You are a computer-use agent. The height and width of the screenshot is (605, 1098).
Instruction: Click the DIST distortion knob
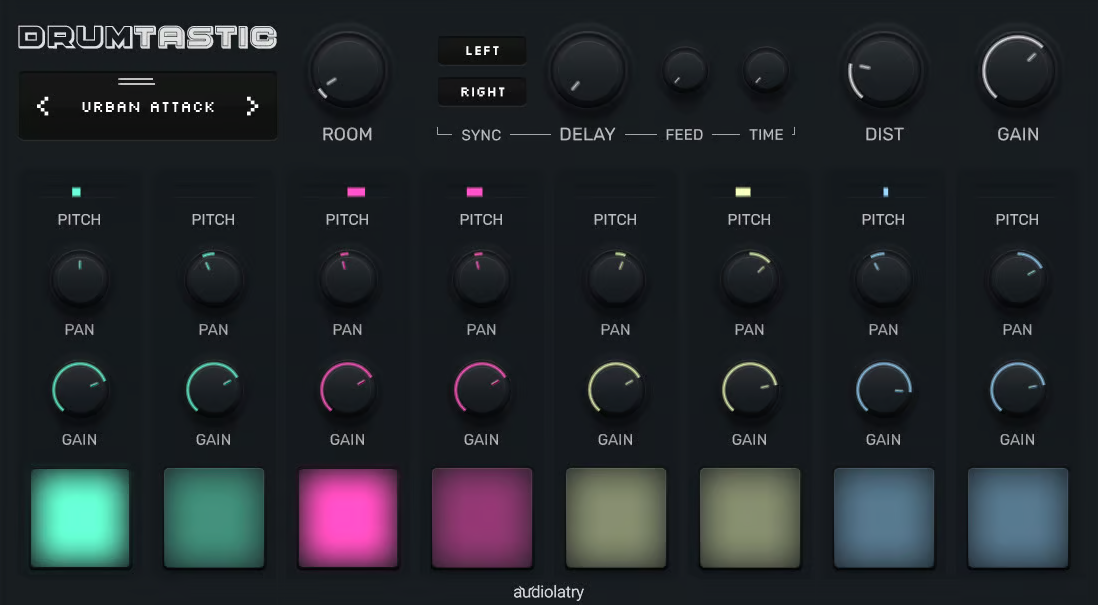[x=884, y=70]
